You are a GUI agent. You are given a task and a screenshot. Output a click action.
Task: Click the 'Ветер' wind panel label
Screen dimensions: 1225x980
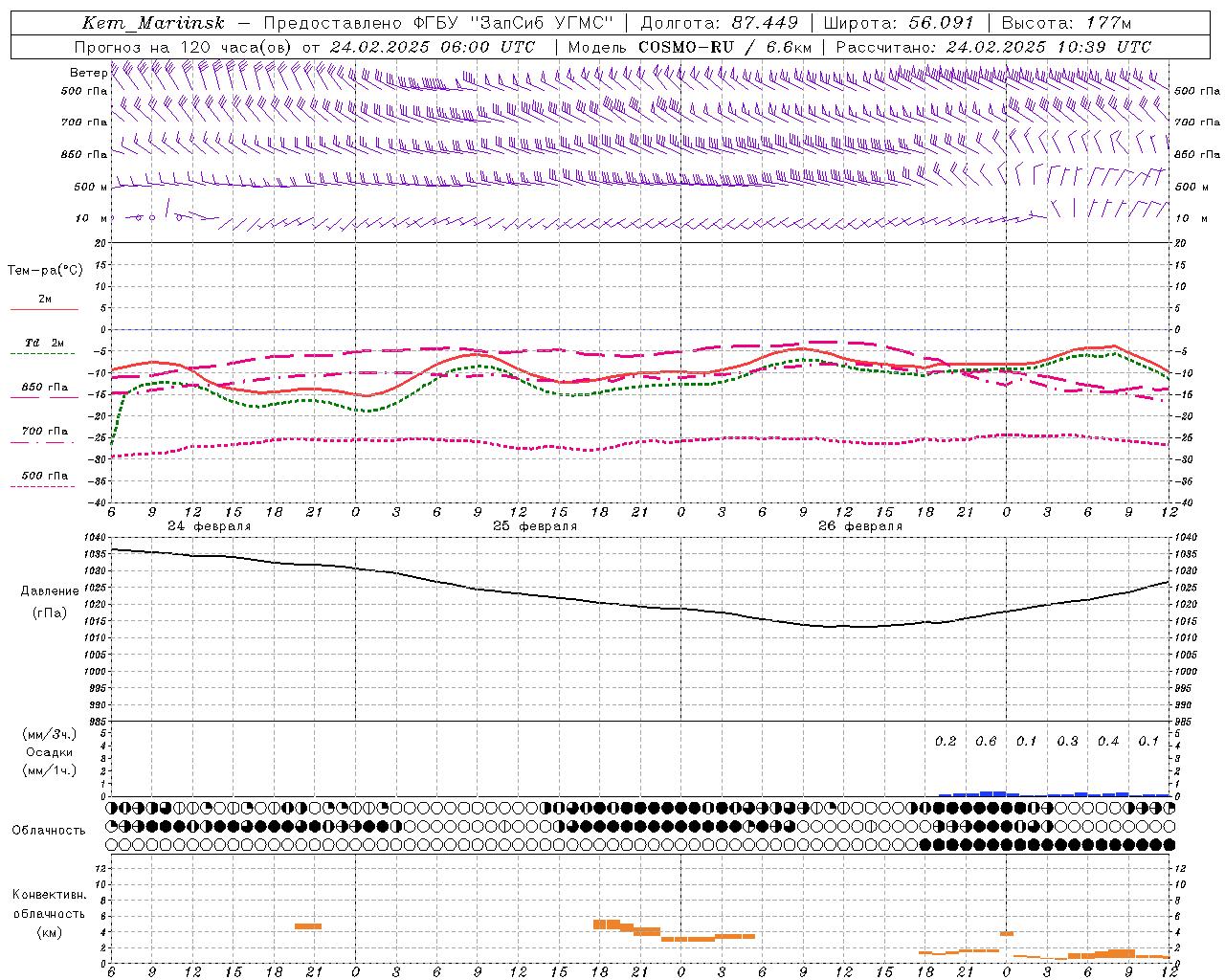(x=88, y=73)
